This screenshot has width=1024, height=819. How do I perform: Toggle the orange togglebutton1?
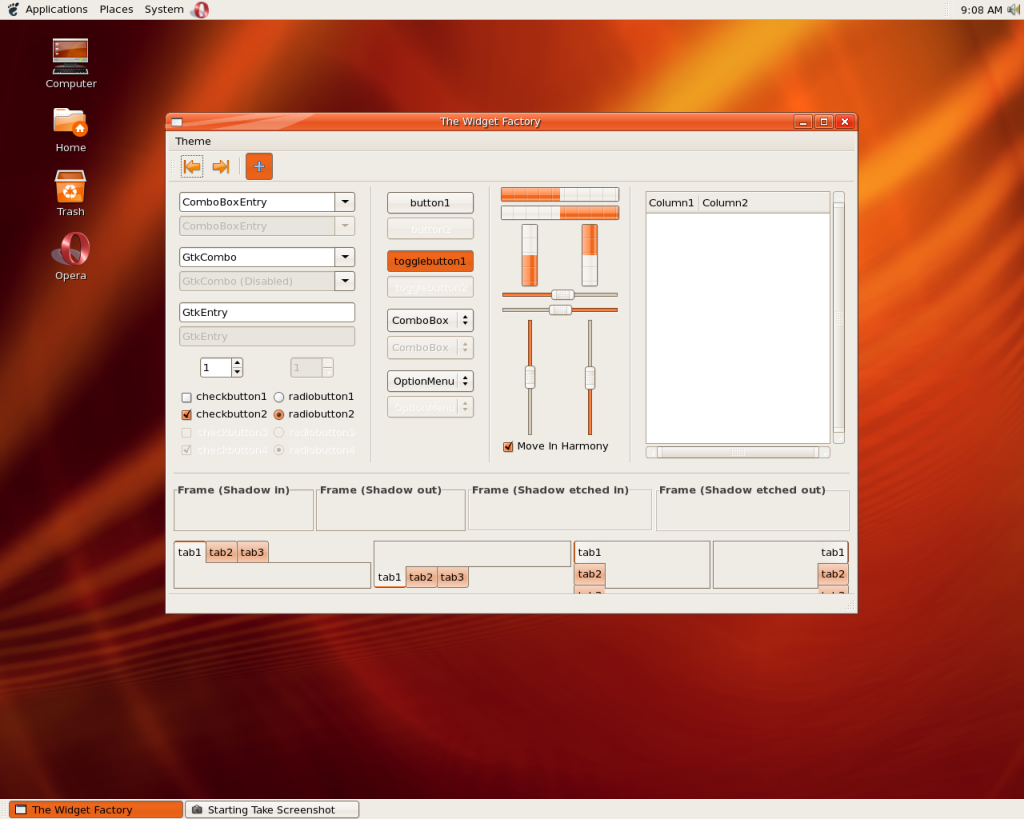(430, 261)
